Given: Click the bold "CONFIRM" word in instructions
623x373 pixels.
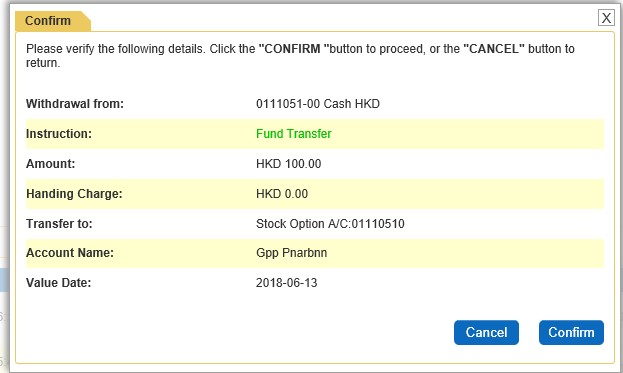Looking at the screenshot, I should pyautogui.click(x=294, y=49).
